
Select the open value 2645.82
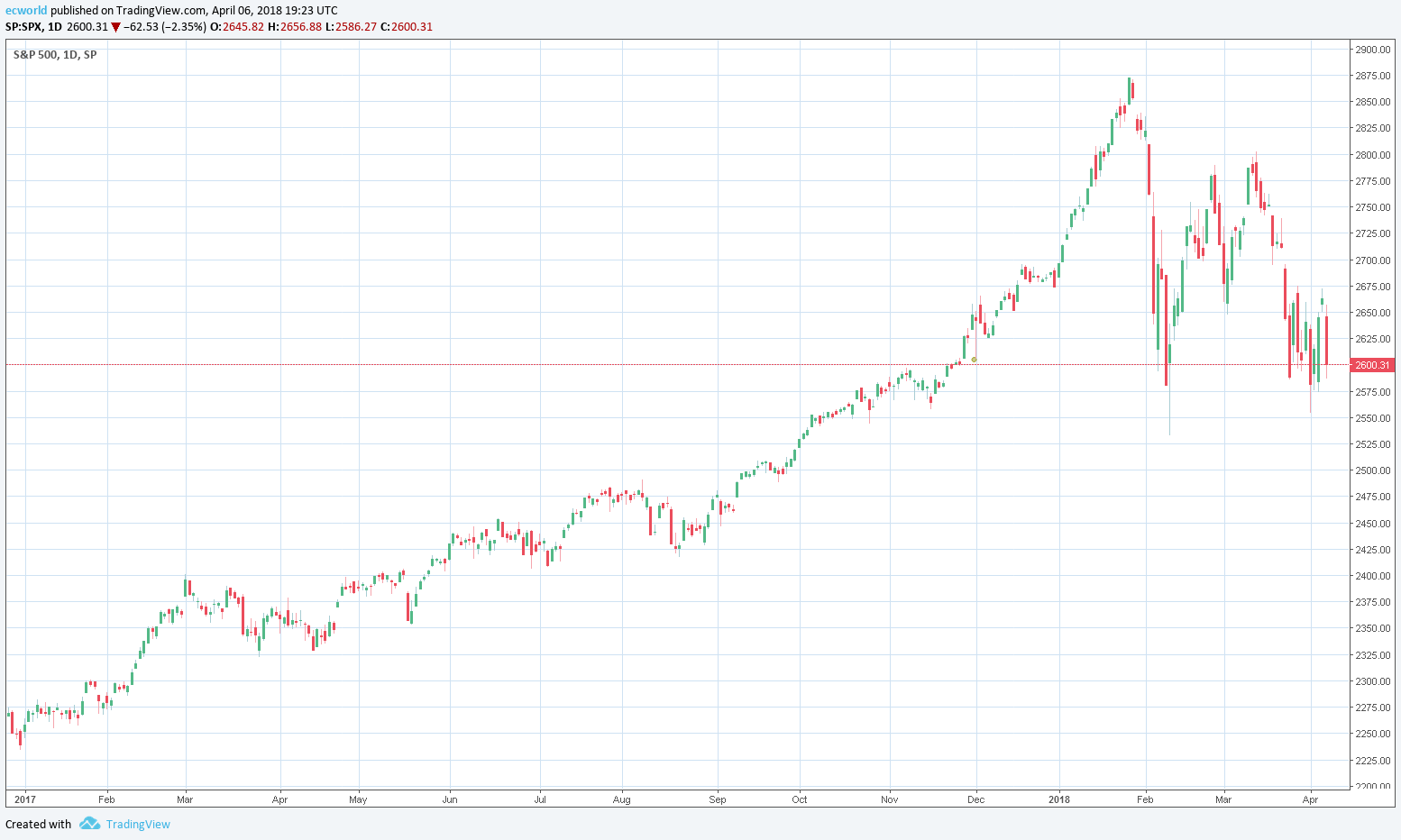click(243, 27)
